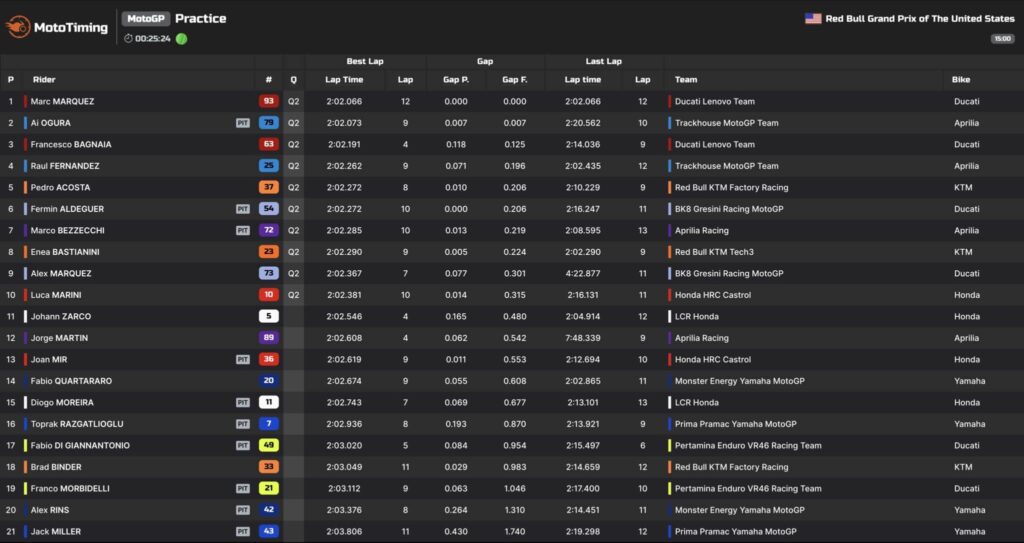Select rider name Fabio QUARTARARO
The image size is (1024, 543).
71,381
